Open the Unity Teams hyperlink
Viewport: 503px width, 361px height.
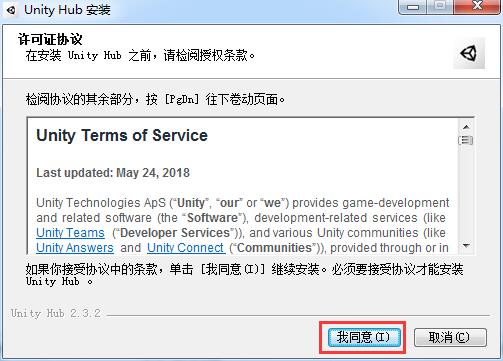(70, 233)
